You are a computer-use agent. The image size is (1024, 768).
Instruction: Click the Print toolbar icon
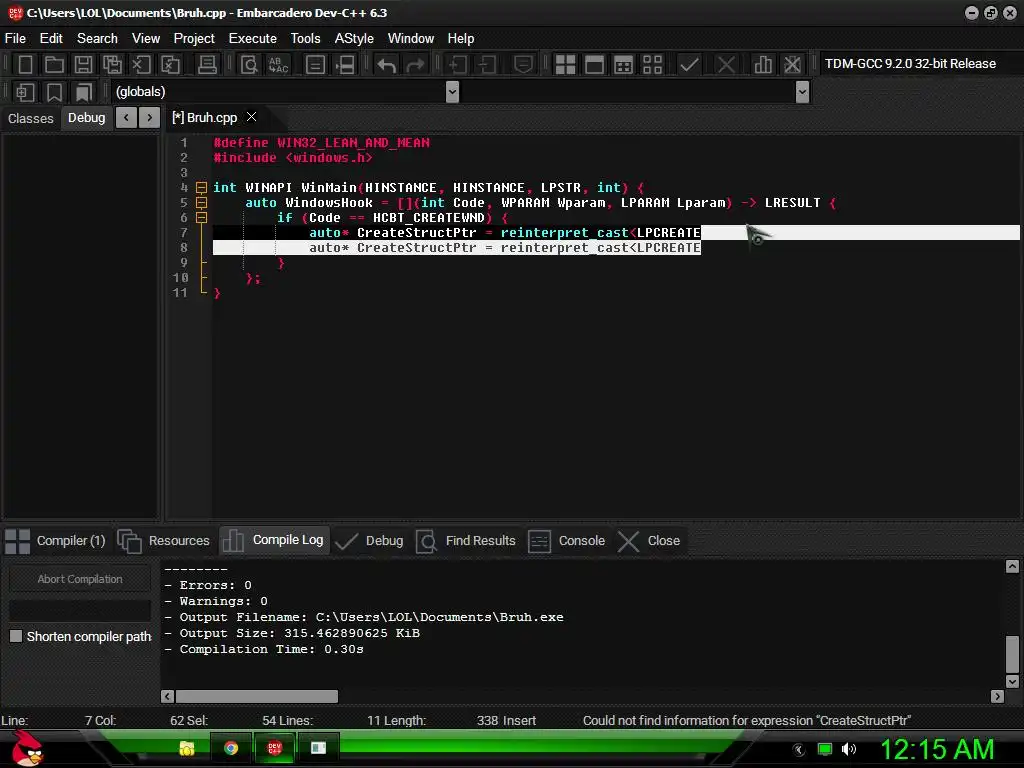tap(207, 64)
